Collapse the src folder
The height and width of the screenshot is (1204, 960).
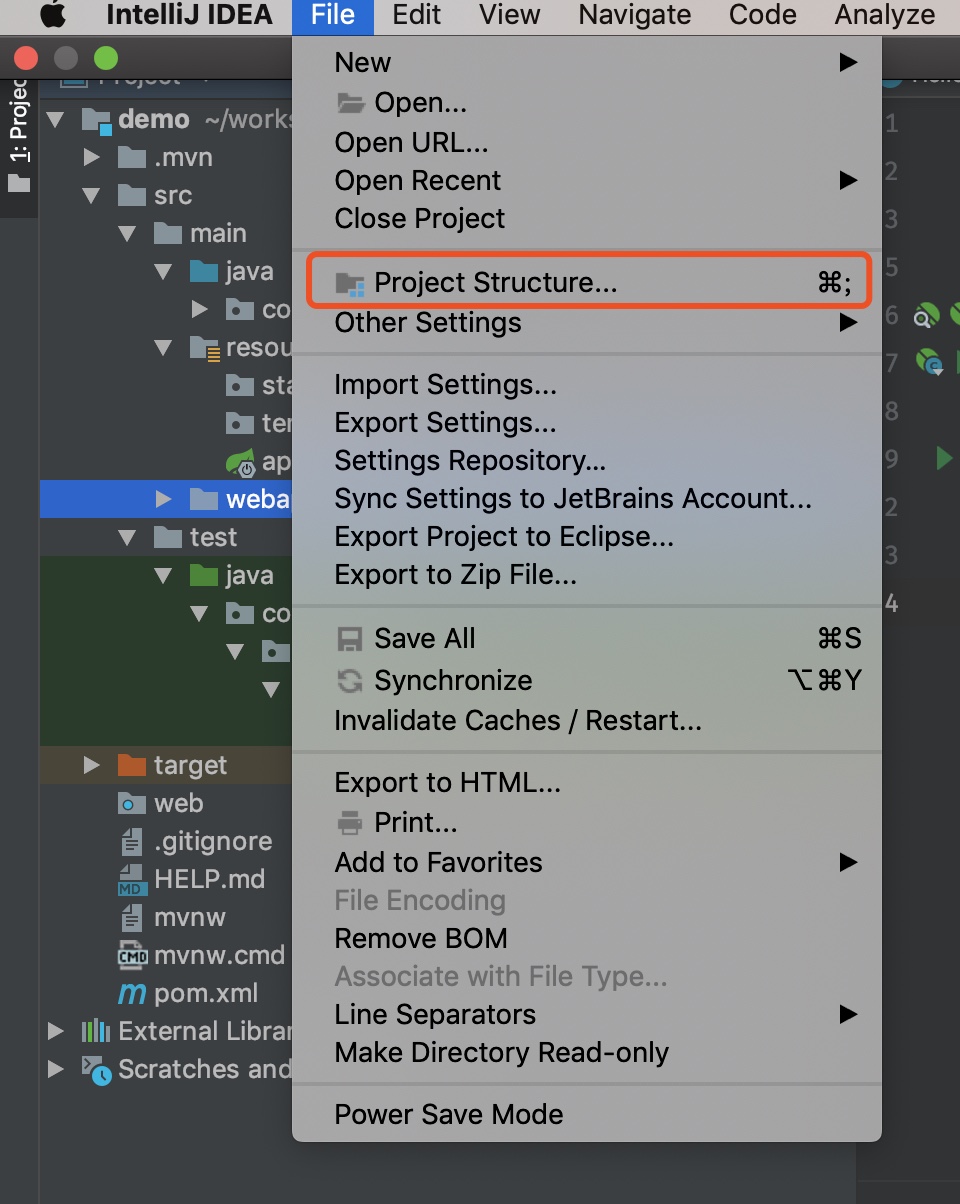[91, 195]
